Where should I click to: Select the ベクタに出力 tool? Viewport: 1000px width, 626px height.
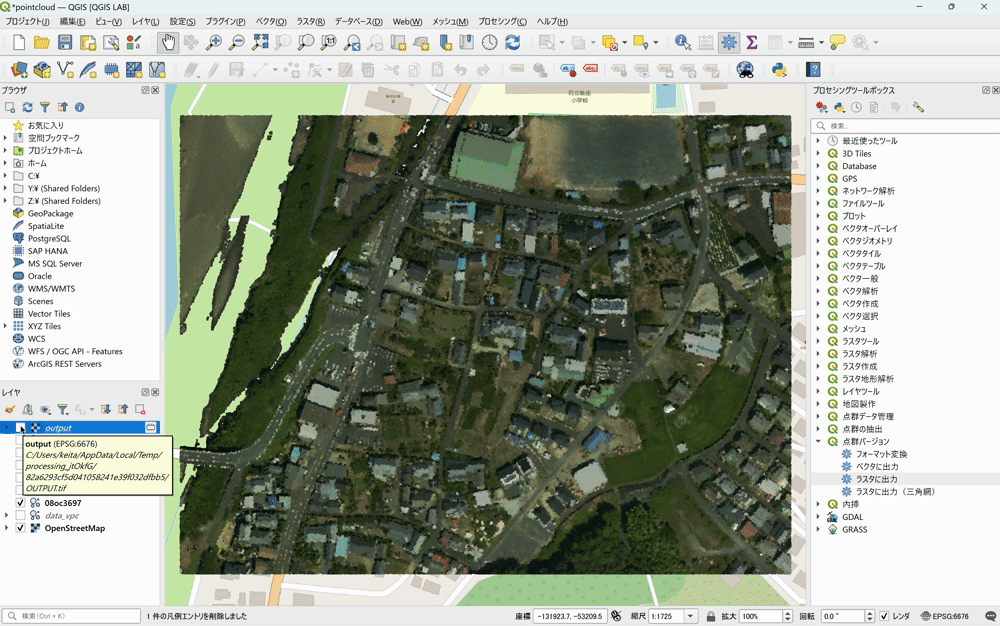pyautogui.click(x=876, y=467)
